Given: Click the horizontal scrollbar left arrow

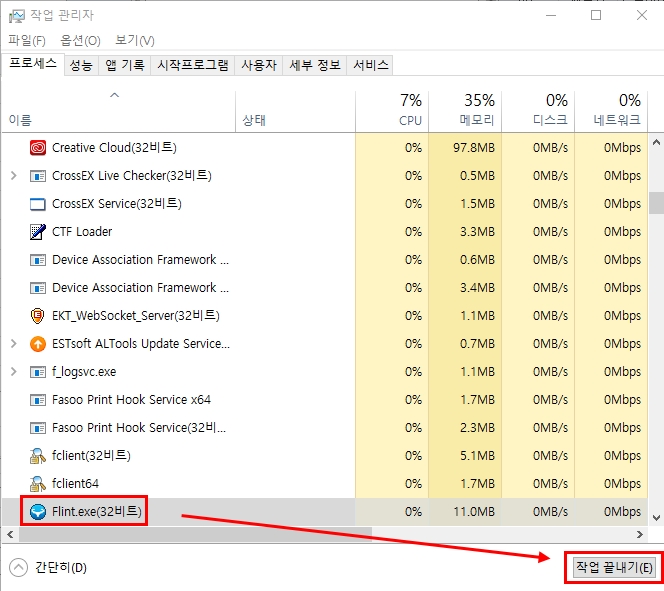Looking at the screenshot, I should click(x=10, y=535).
